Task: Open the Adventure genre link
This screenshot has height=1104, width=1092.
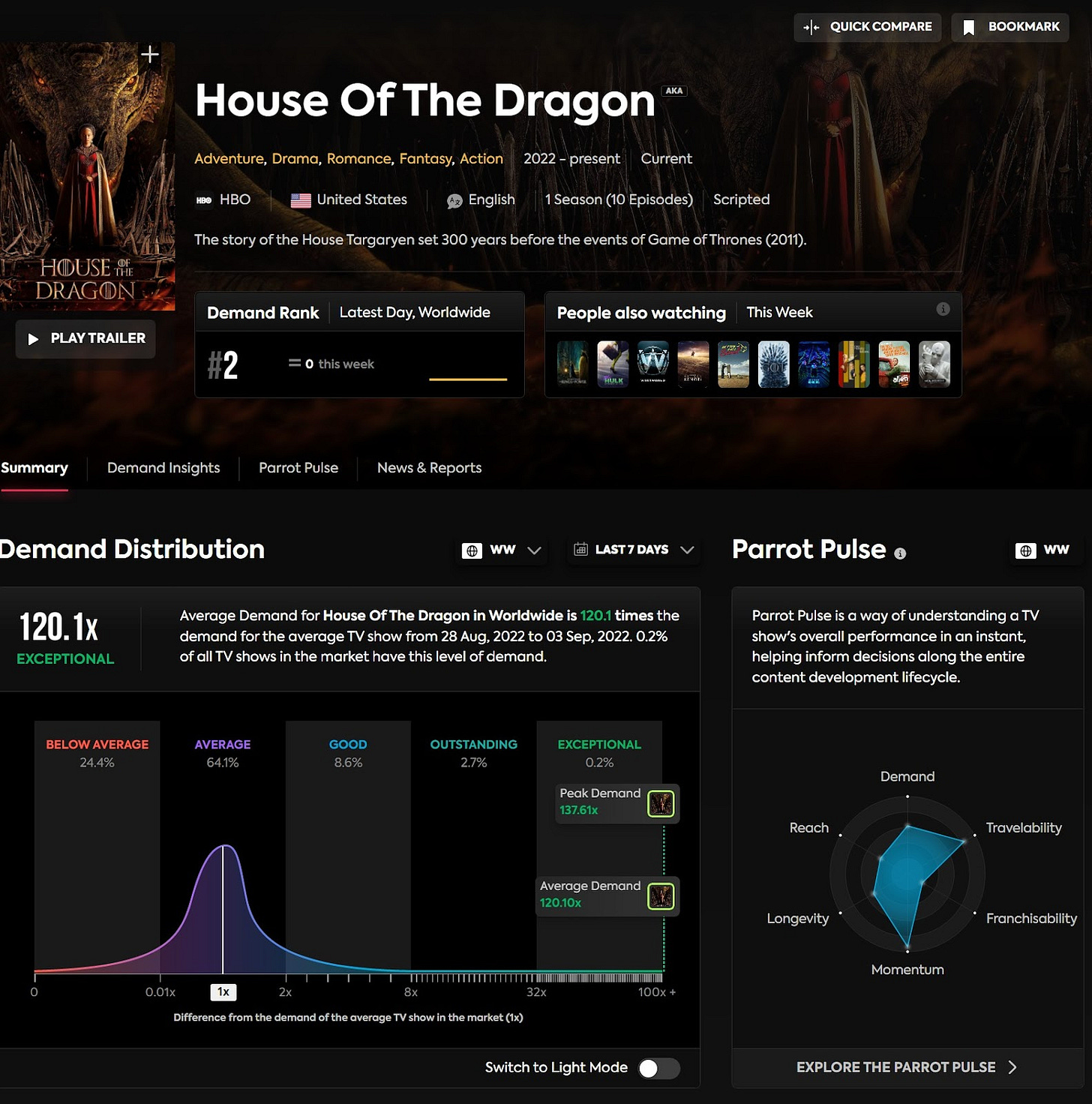Action: coord(229,159)
